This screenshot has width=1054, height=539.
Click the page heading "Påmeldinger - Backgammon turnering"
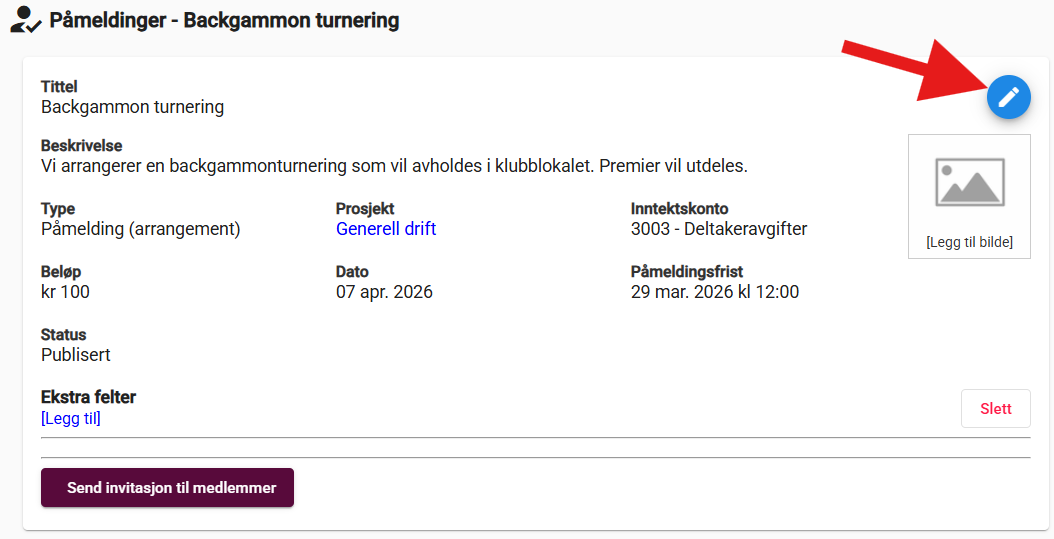tap(224, 20)
